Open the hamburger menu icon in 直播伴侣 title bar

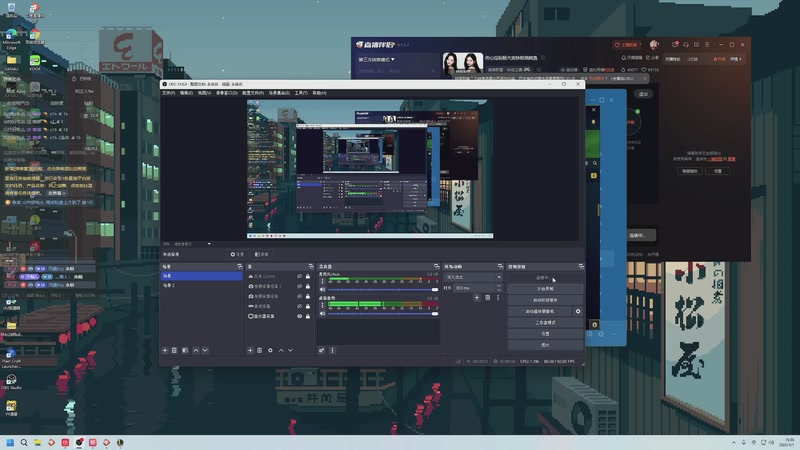click(x=707, y=45)
